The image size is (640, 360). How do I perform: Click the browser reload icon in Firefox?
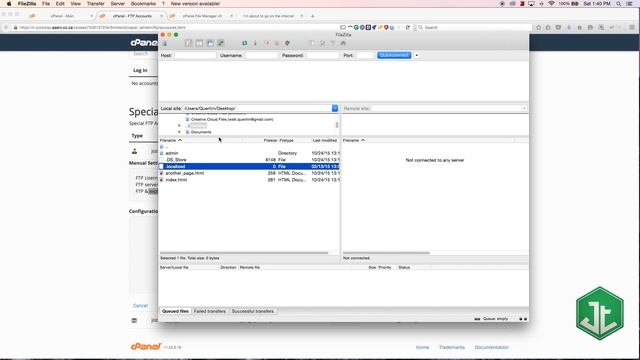click(407, 27)
